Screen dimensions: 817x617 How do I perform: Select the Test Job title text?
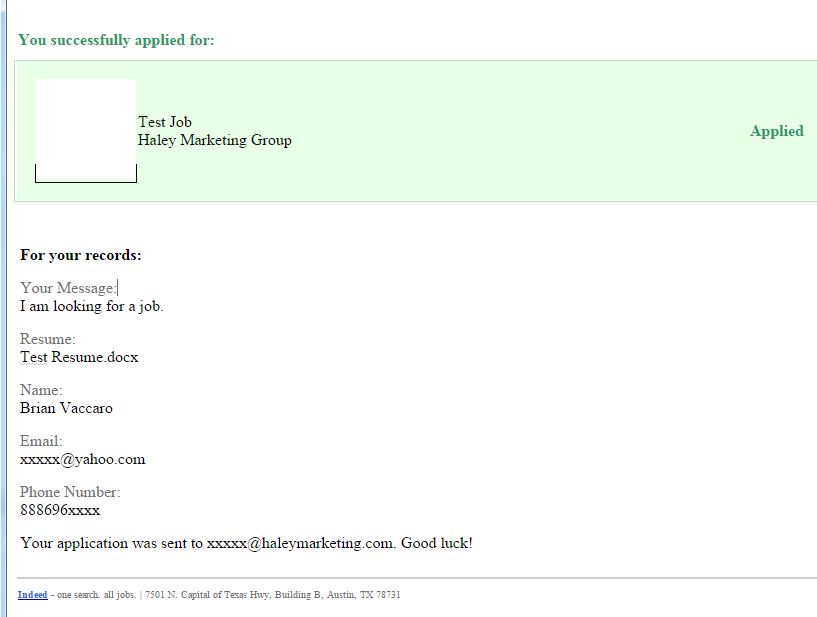click(x=165, y=122)
